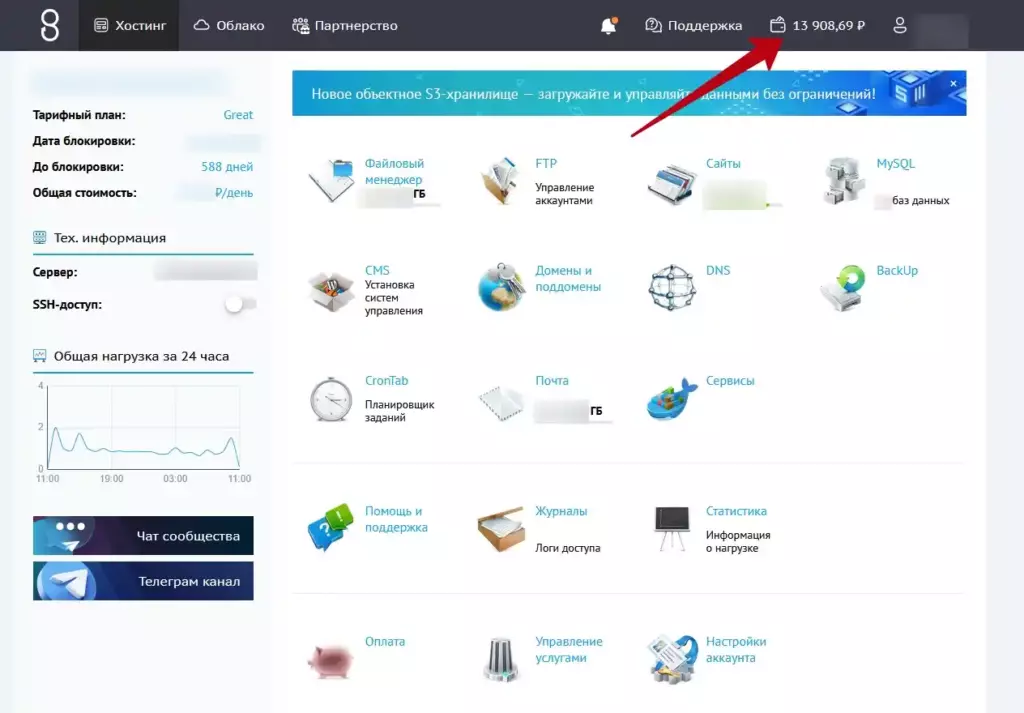1024x713 pixels.
Task: Open the FTP link
Action: [x=546, y=163]
